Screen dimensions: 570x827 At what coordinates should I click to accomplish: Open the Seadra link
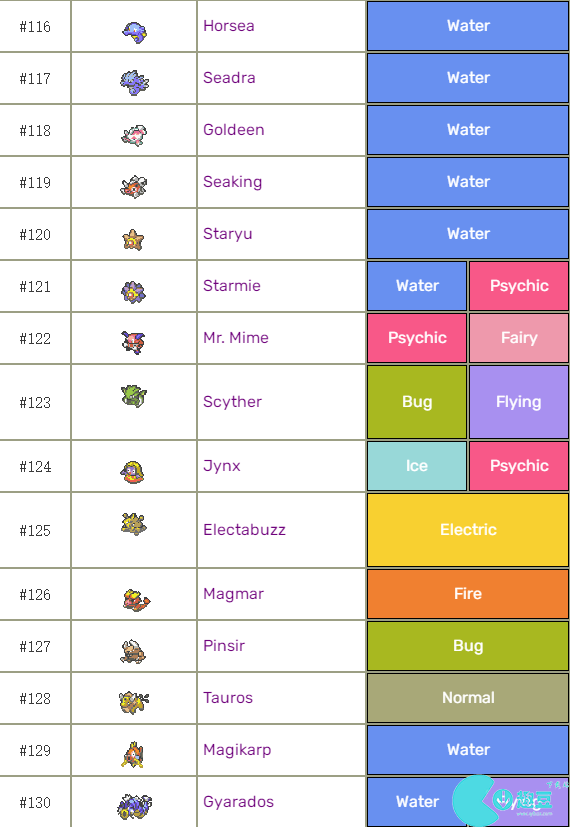pyautogui.click(x=229, y=78)
